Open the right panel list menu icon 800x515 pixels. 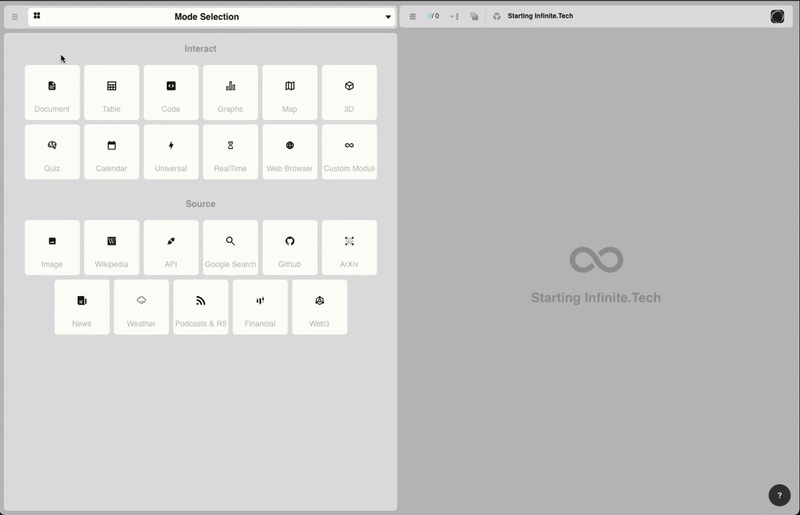click(412, 16)
